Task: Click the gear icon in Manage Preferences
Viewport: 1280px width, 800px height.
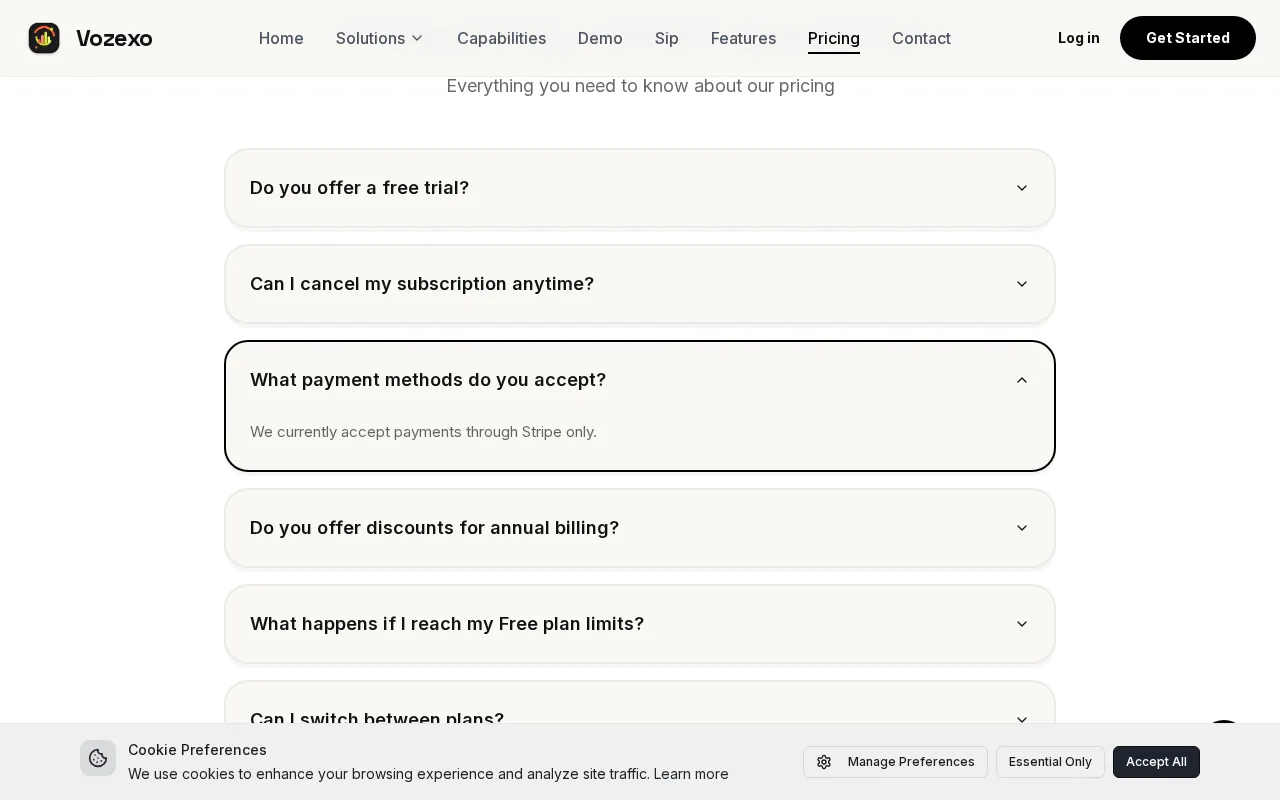Action: tap(824, 762)
